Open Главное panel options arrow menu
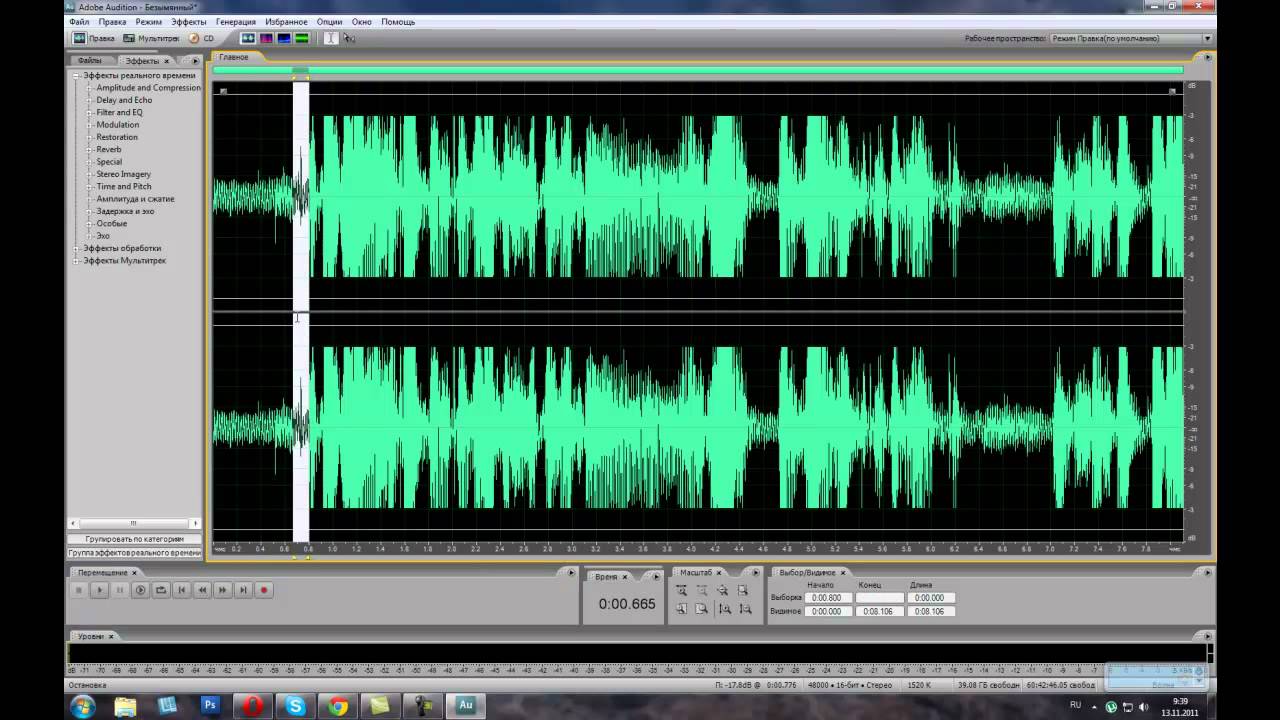Viewport: 1280px width, 720px height. coord(1209,57)
